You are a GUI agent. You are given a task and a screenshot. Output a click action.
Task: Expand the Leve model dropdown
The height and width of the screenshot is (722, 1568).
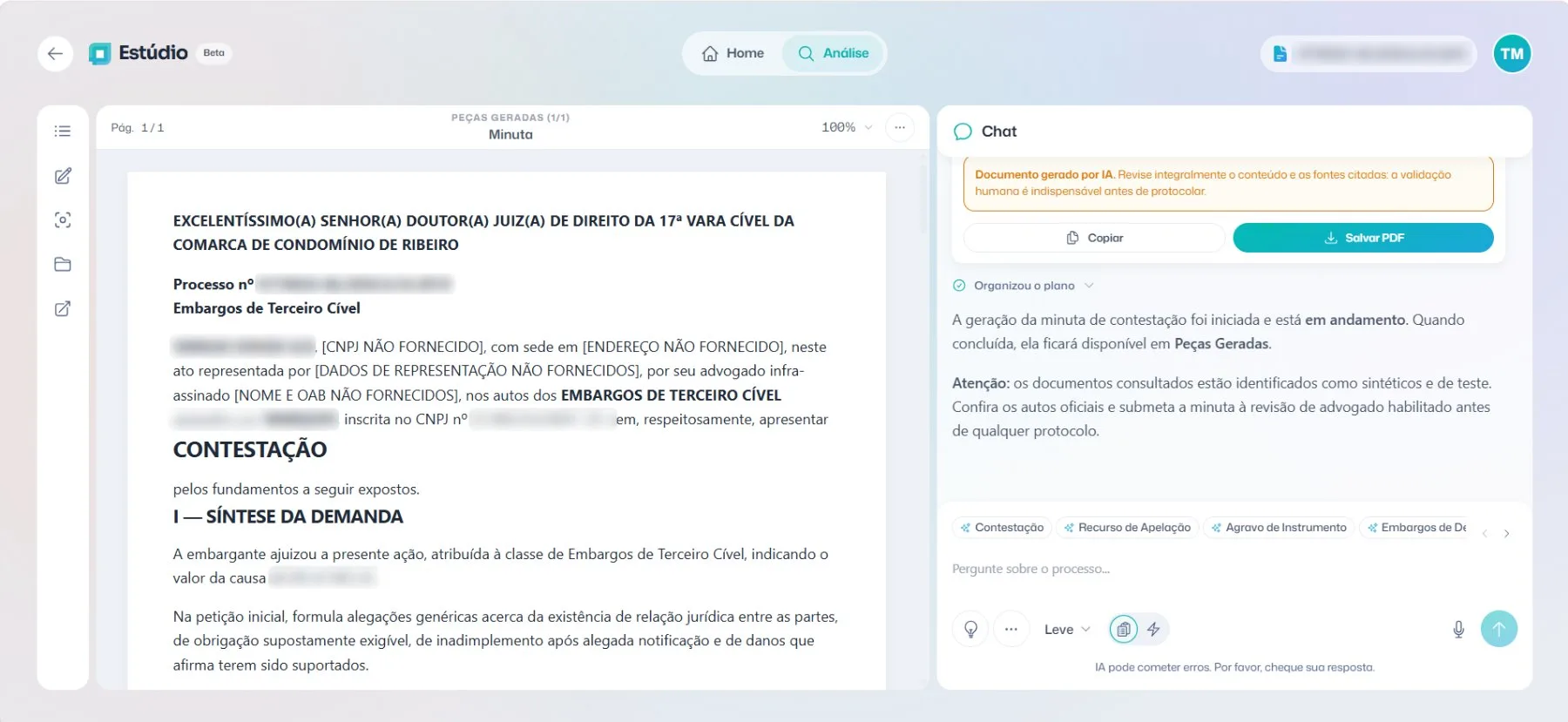[x=1067, y=630]
